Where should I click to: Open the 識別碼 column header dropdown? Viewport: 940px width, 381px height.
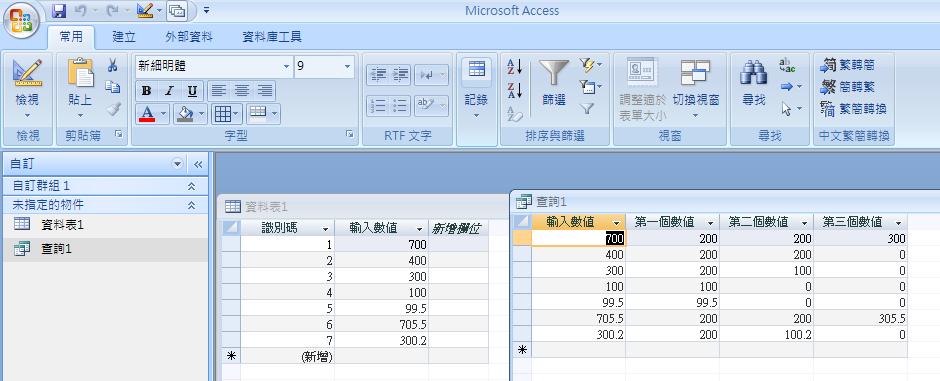click(326, 228)
